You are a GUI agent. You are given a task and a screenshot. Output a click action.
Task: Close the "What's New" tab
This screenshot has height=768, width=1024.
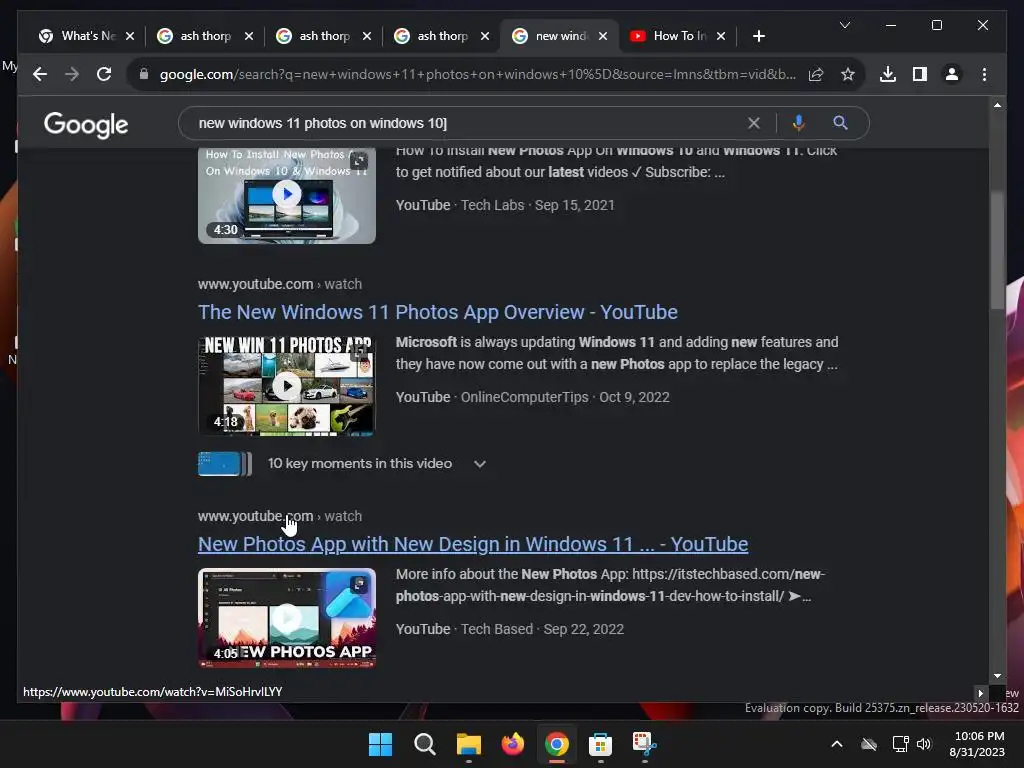click(x=130, y=36)
